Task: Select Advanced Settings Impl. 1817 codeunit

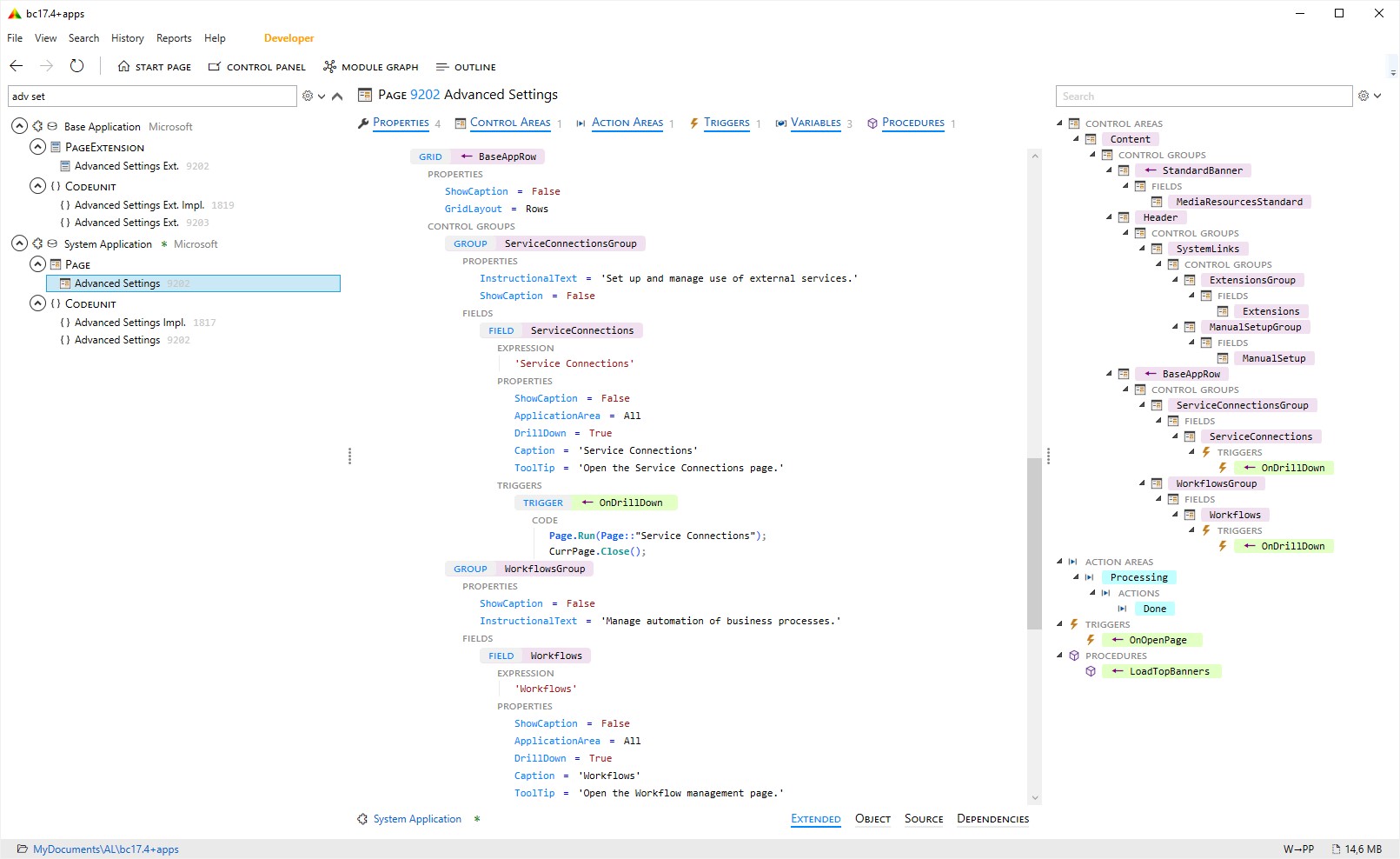Action: 137,323
